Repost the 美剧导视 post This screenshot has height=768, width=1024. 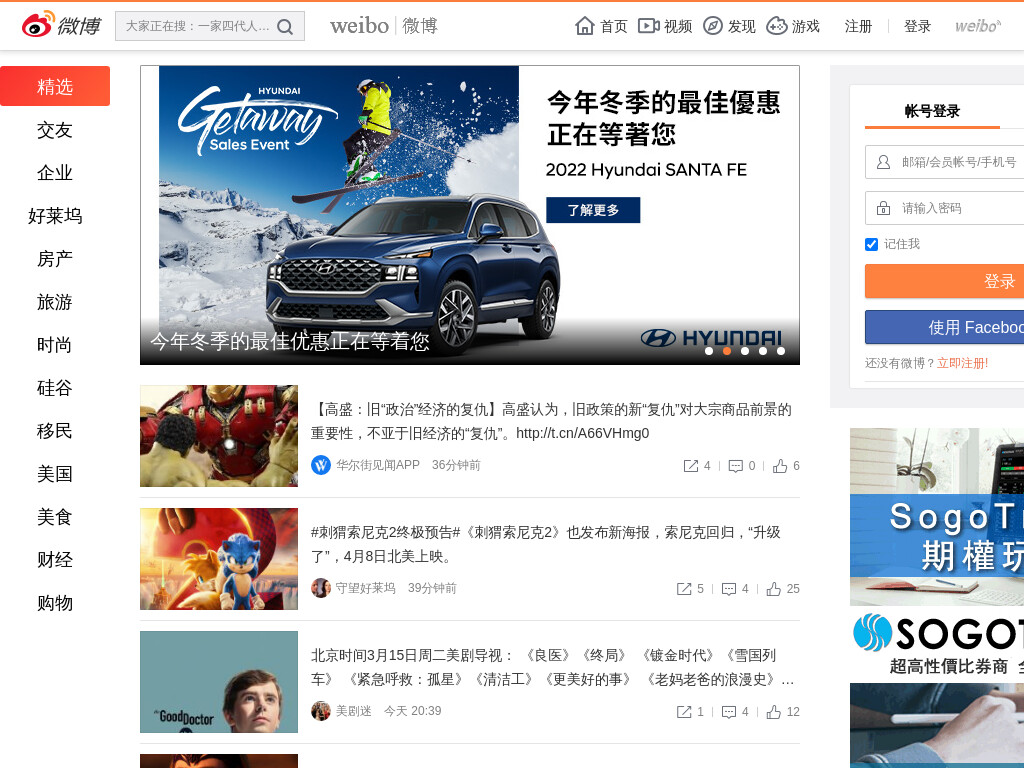(684, 712)
